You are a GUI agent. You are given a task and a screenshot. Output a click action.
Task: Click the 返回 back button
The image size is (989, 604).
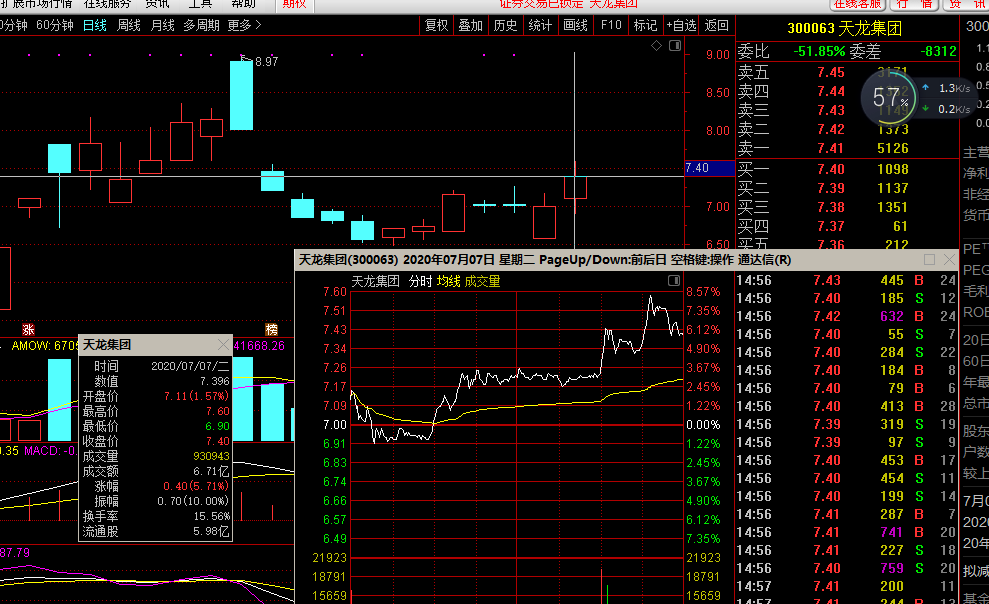[x=717, y=25]
